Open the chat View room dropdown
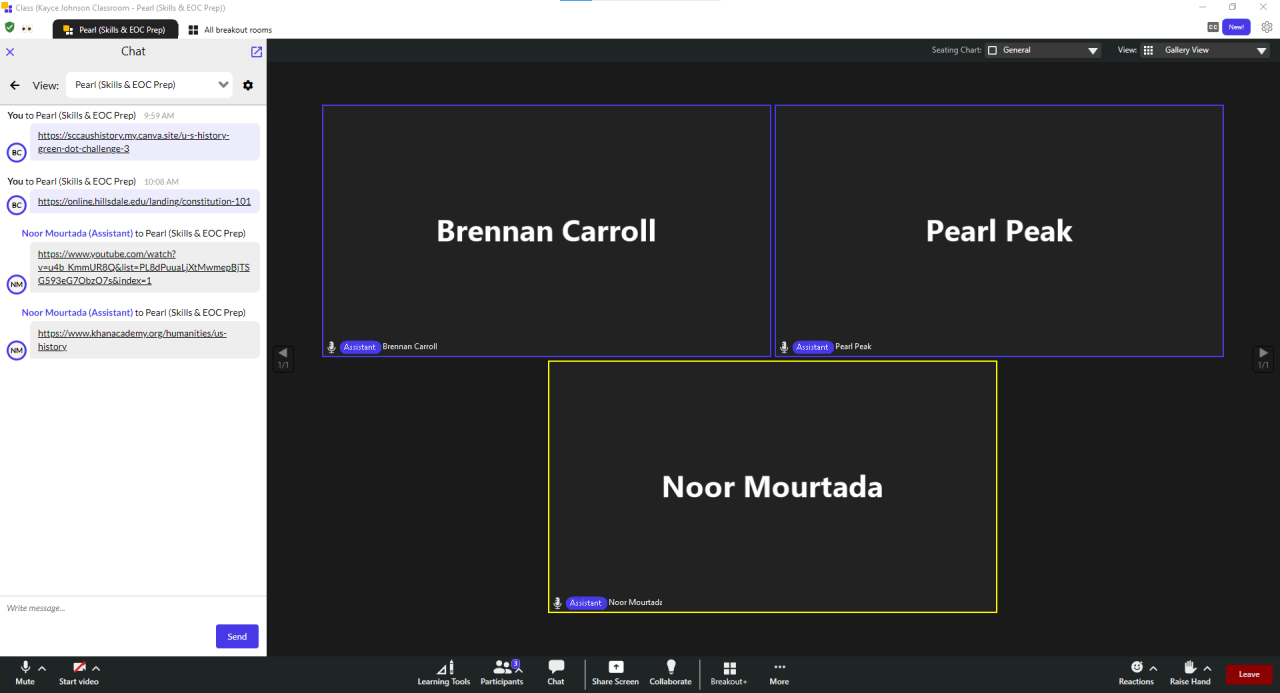The height and width of the screenshot is (693, 1280). point(149,86)
